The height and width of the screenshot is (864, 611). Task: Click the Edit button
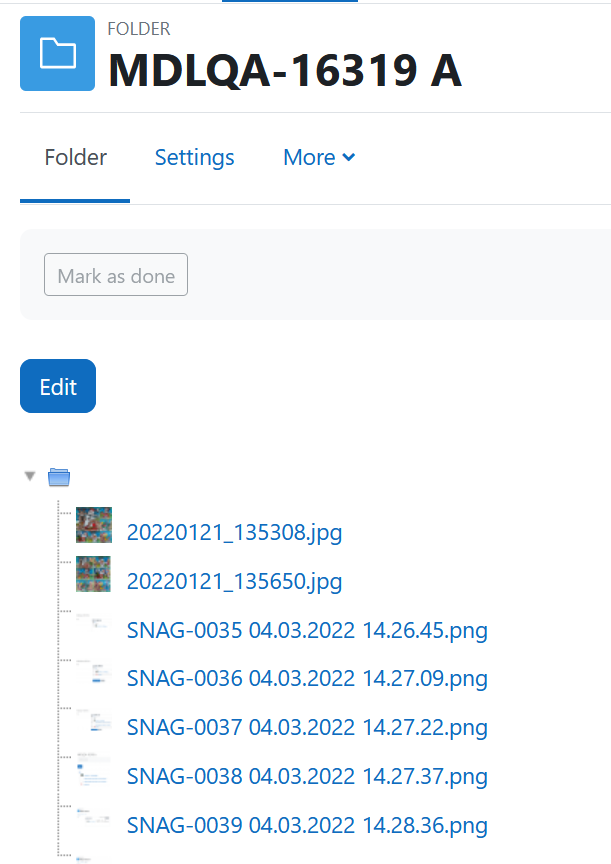pyautogui.click(x=58, y=386)
